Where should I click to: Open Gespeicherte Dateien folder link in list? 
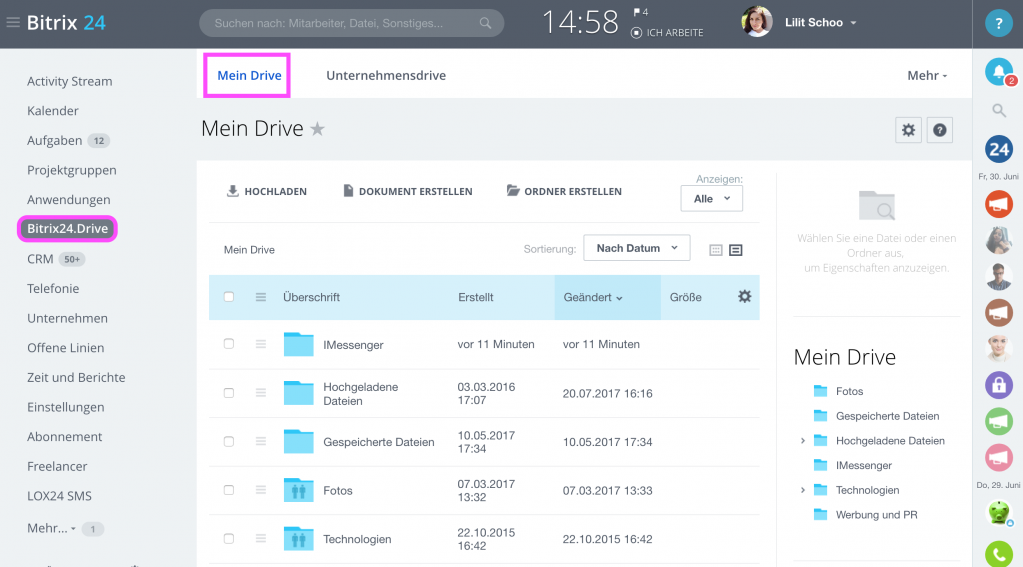[x=378, y=442]
